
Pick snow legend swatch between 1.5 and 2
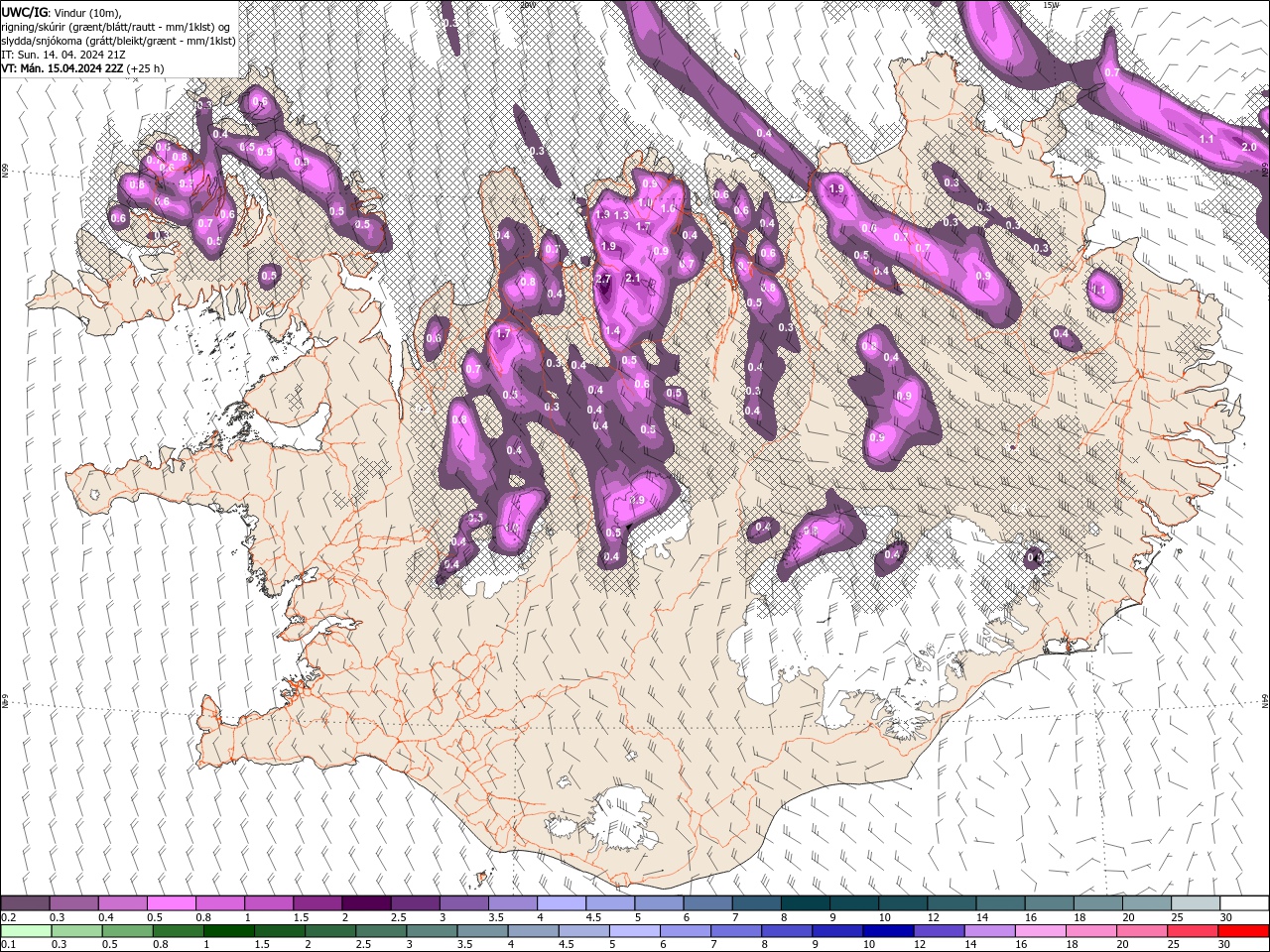tap(317, 903)
